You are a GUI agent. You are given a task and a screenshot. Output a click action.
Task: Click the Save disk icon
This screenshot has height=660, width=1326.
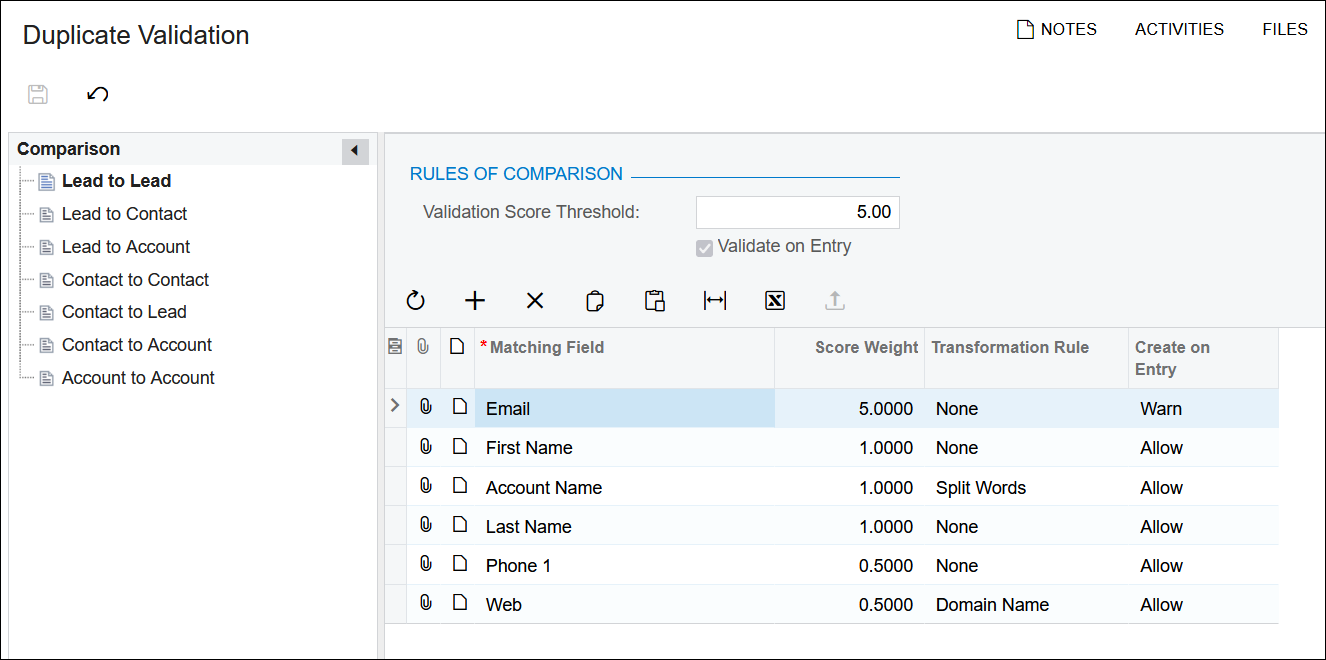click(38, 94)
